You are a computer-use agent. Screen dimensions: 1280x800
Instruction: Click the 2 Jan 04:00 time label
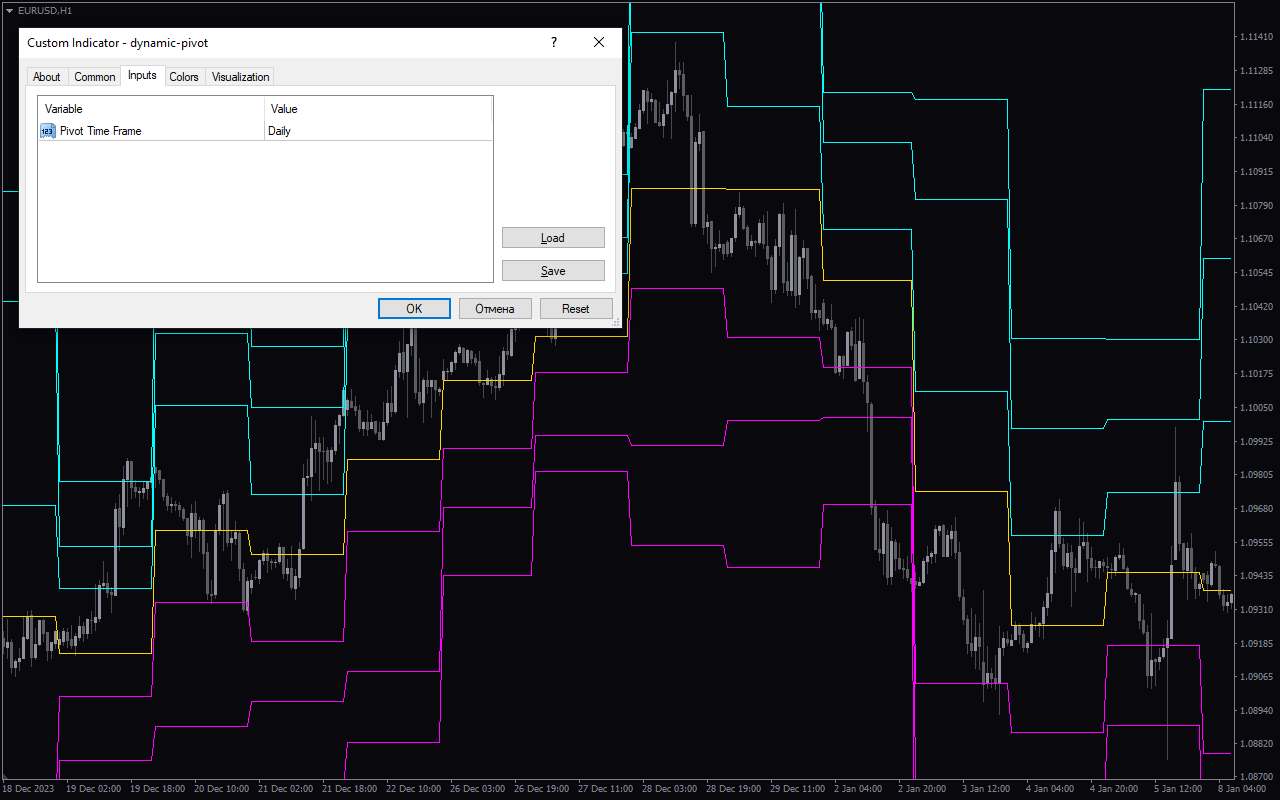click(x=859, y=789)
